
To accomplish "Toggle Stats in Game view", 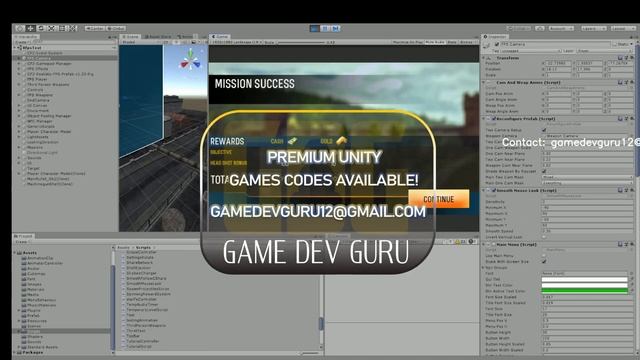I will (452, 42).
